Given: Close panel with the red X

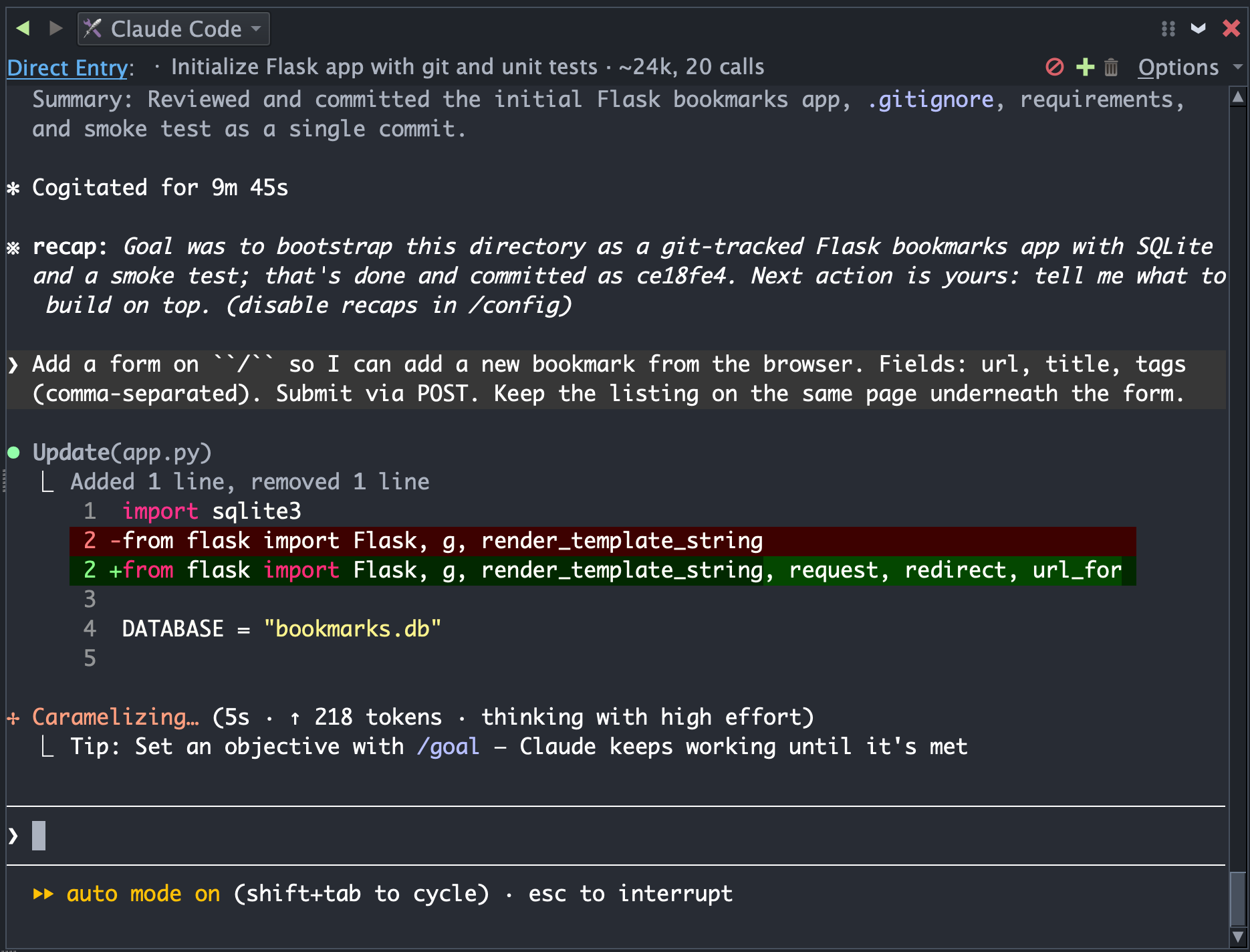Looking at the screenshot, I should point(1231,28).
